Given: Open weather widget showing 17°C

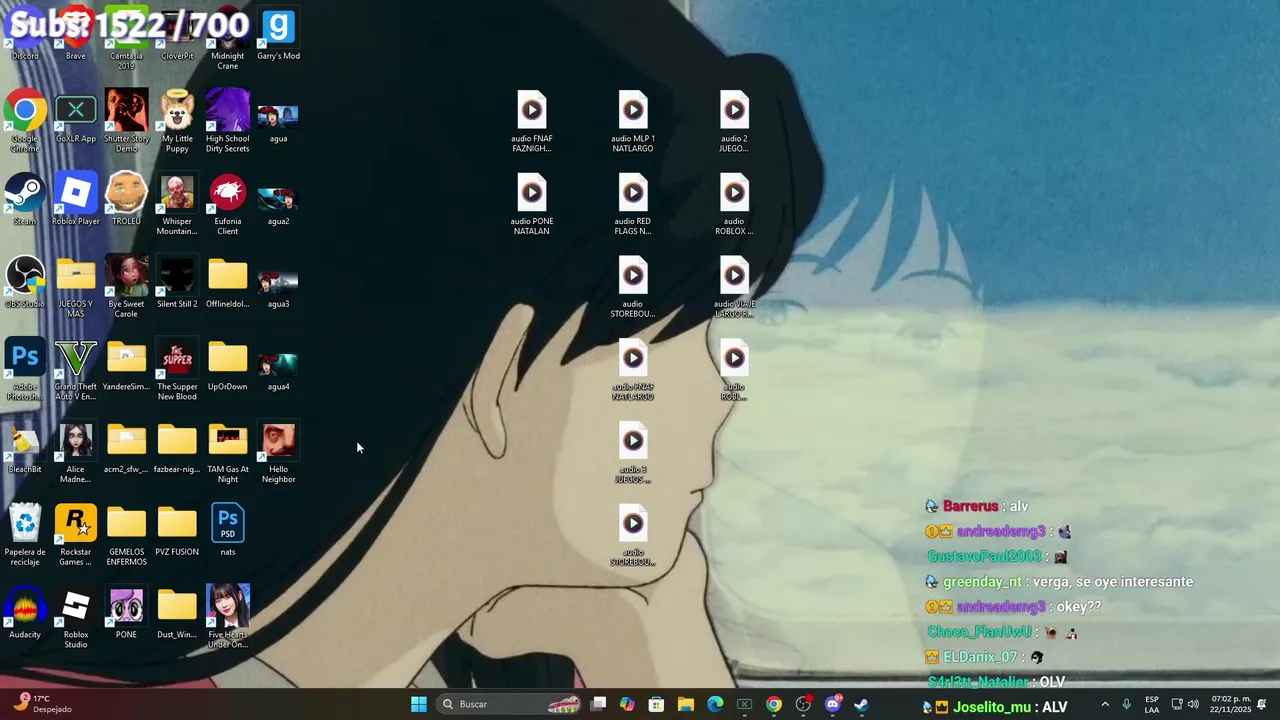Looking at the screenshot, I should pos(42,704).
